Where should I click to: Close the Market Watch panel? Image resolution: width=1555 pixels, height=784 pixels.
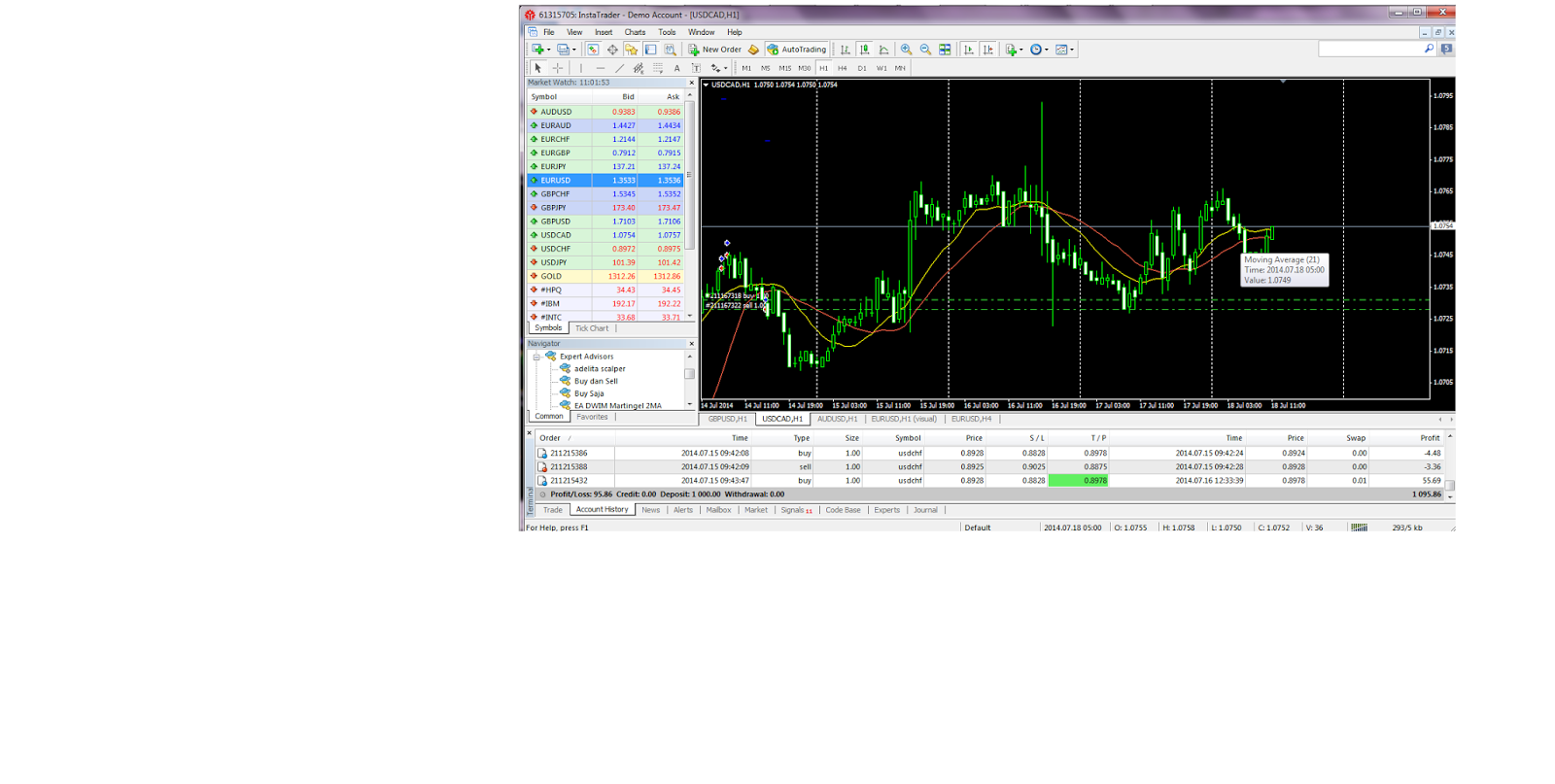[691, 83]
